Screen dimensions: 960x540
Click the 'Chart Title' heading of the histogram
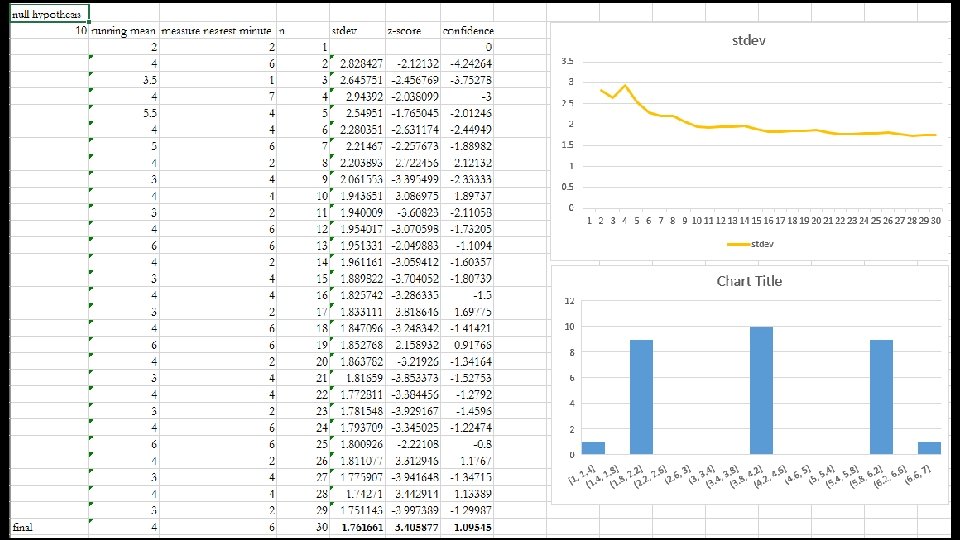coord(749,281)
